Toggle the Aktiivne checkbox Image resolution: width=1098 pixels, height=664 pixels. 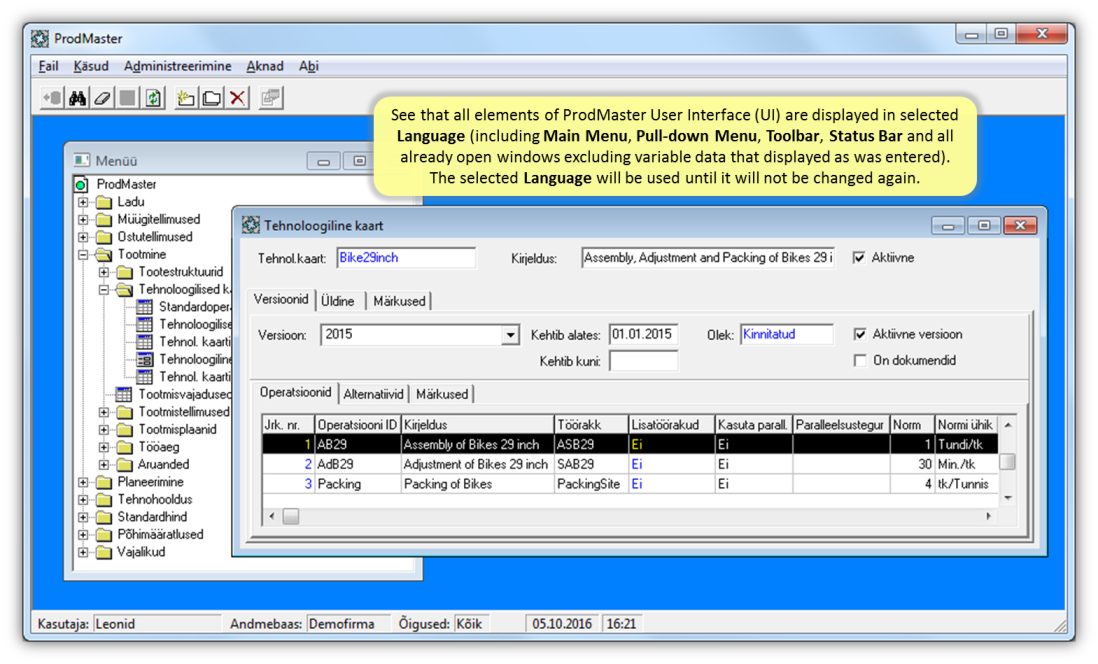[859, 258]
